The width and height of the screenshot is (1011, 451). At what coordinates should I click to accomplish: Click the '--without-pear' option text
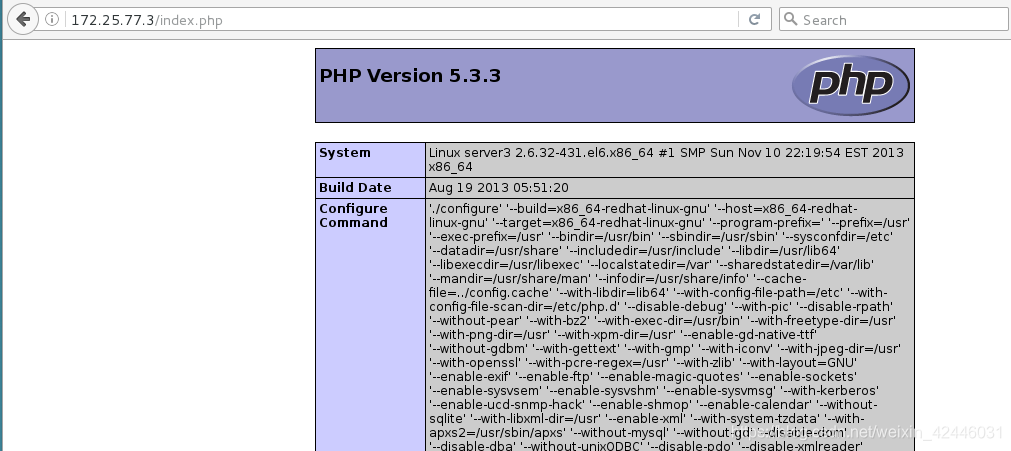(x=474, y=321)
